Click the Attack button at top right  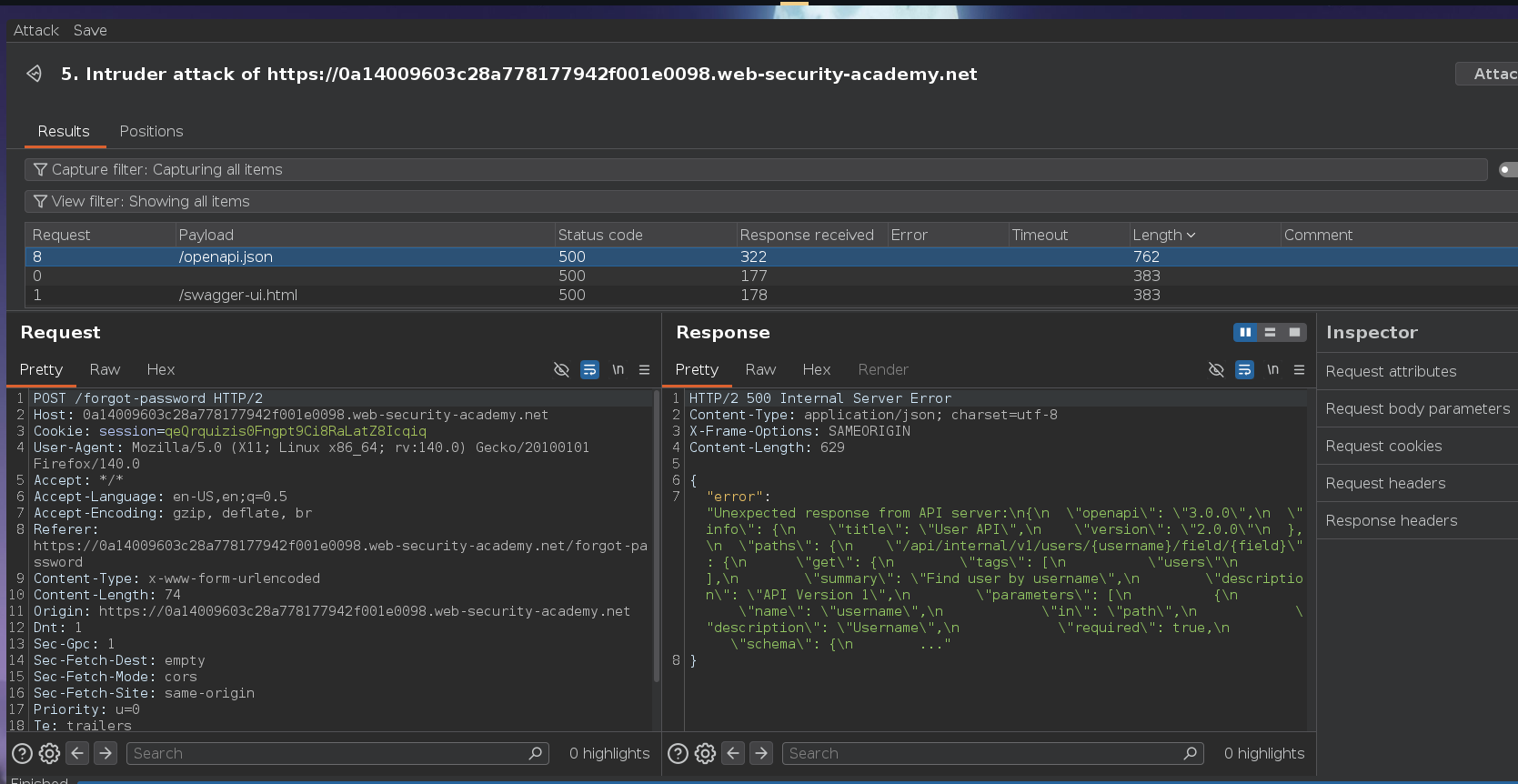(x=1488, y=74)
